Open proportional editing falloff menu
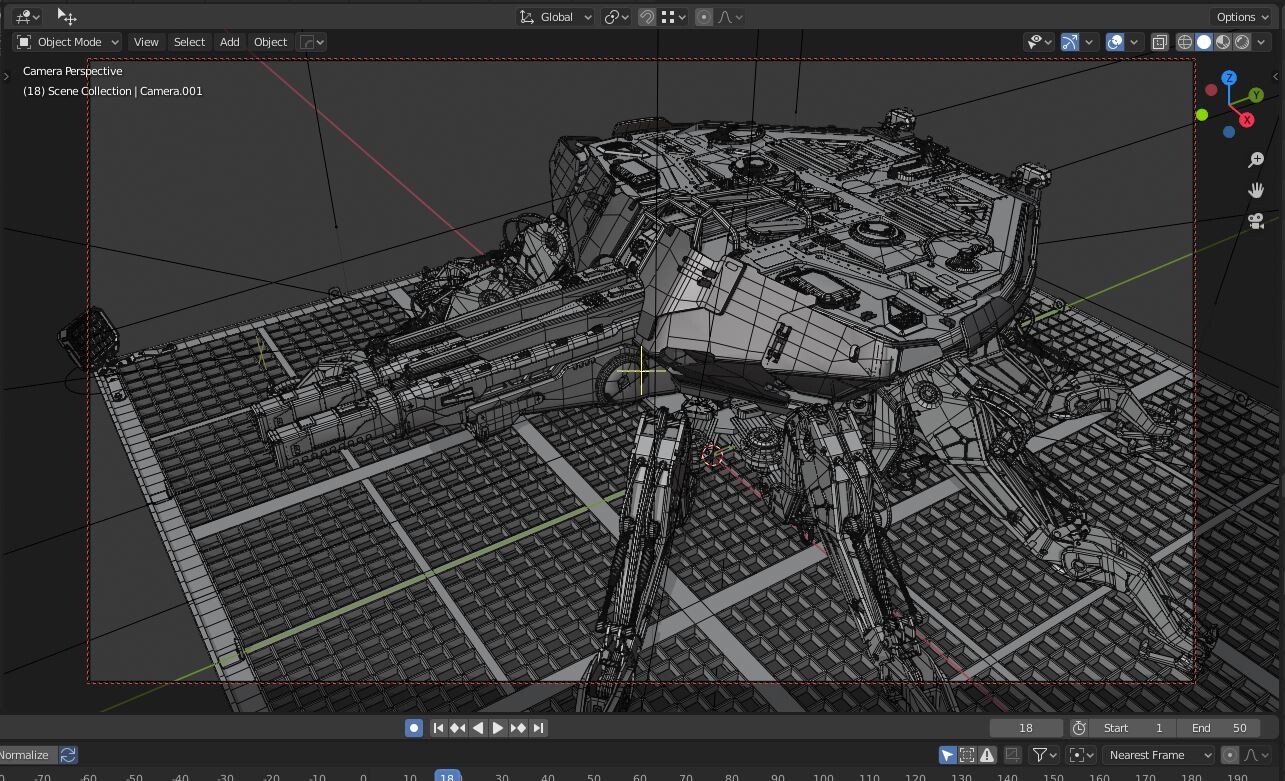This screenshot has width=1285, height=781. (x=731, y=16)
